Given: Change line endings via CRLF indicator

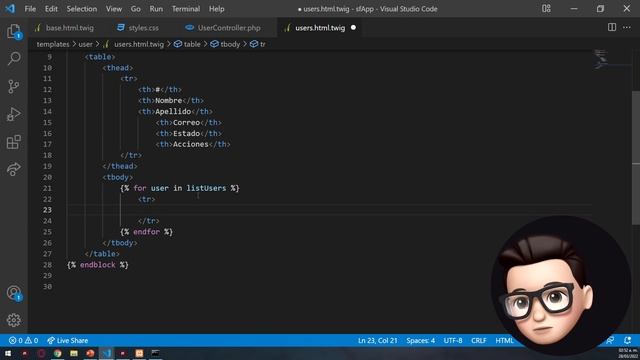Looking at the screenshot, I should click(479, 340).
